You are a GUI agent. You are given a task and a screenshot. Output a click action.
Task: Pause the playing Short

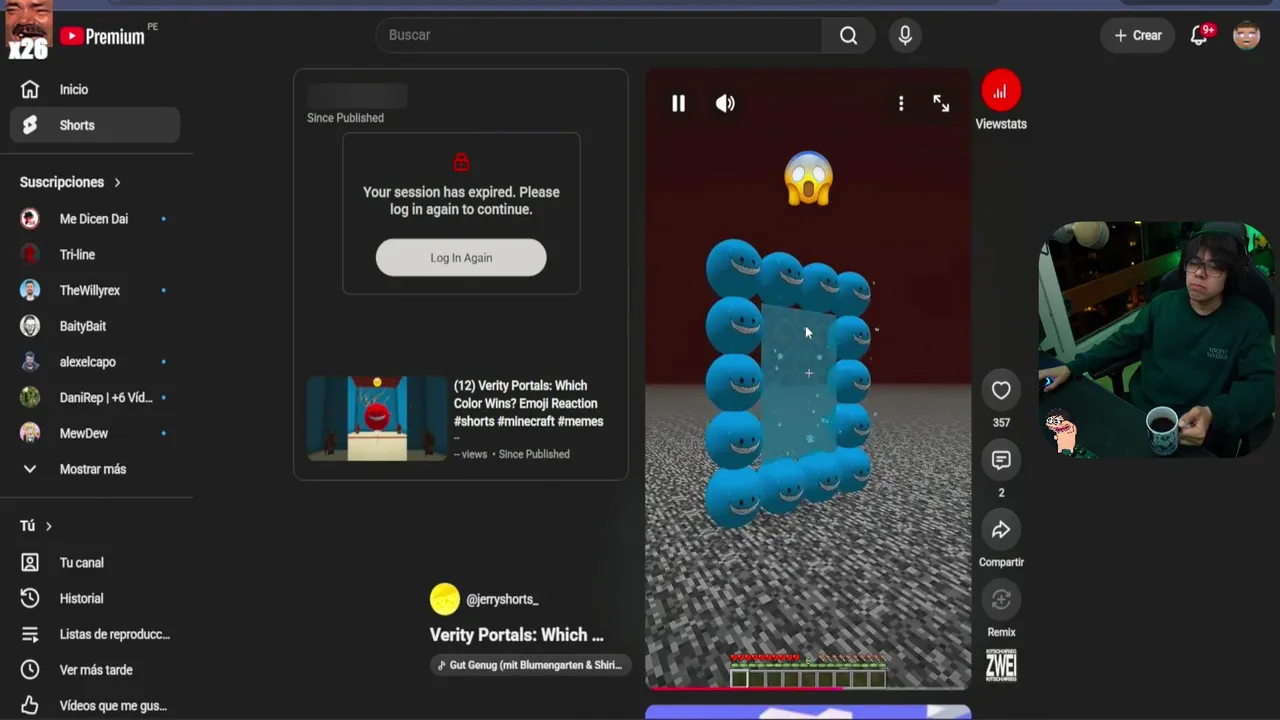click(678, 103)
